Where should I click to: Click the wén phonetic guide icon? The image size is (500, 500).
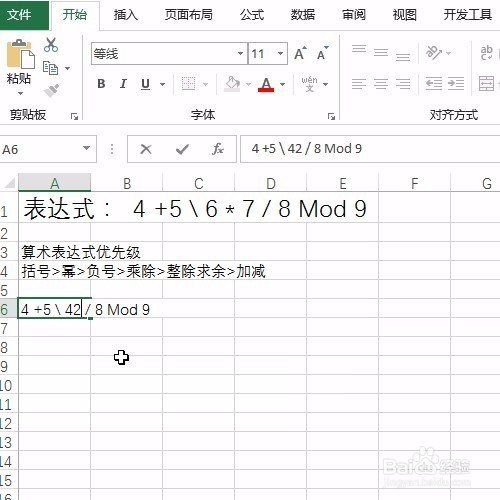tap(309, 84)
